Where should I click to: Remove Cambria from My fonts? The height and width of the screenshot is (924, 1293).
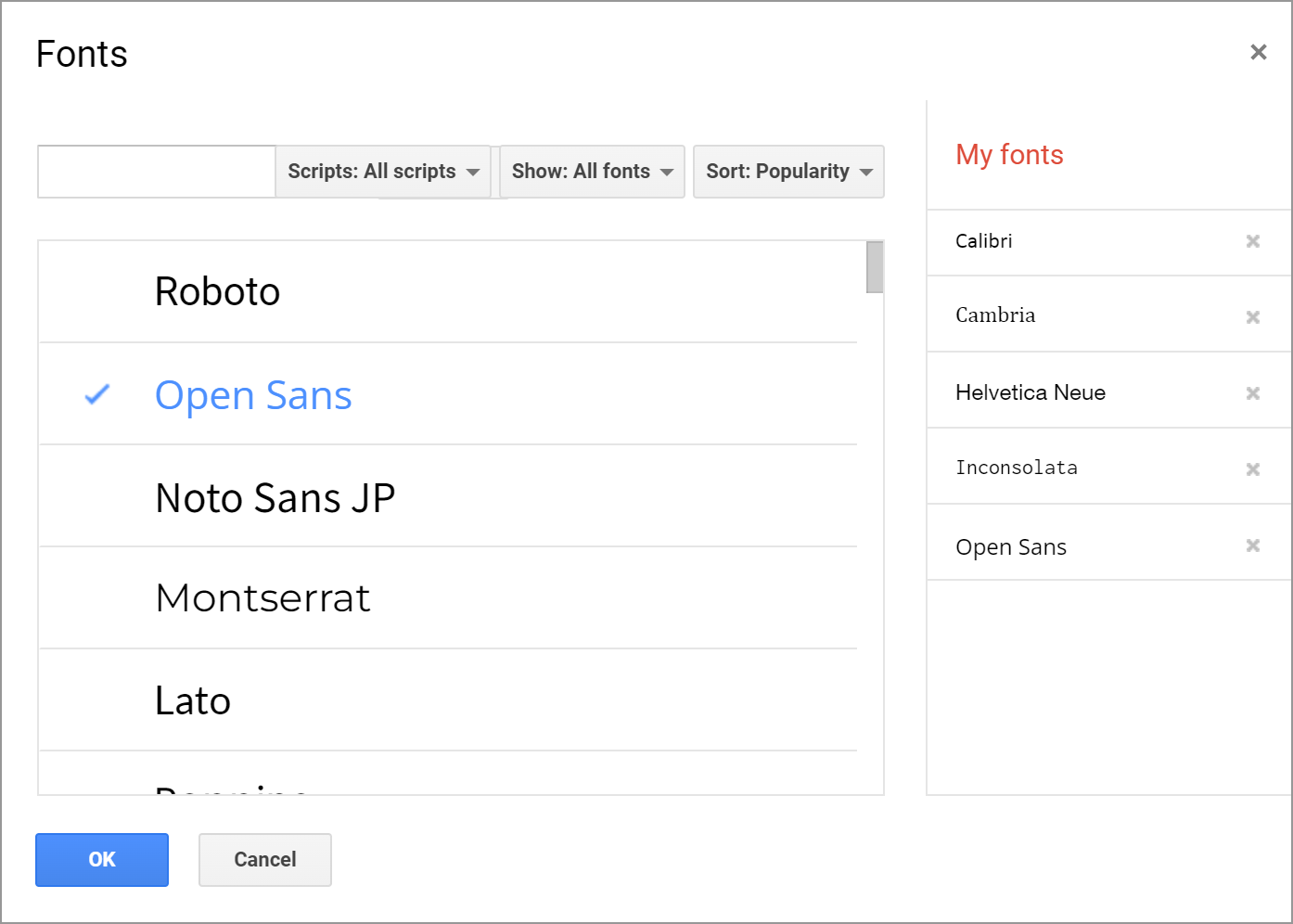1253,317
